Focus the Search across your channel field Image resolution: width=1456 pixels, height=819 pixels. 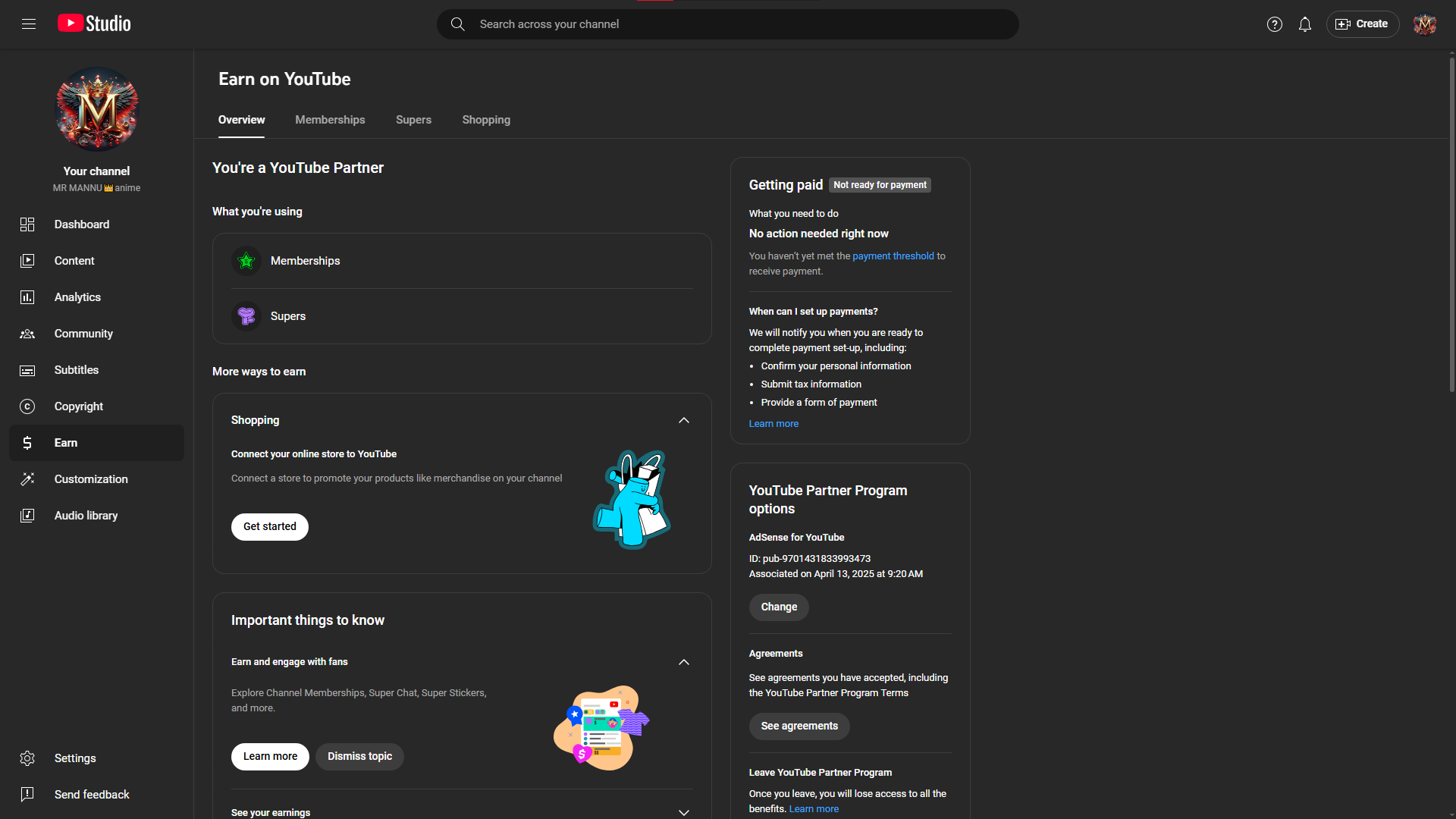point(728,24)
